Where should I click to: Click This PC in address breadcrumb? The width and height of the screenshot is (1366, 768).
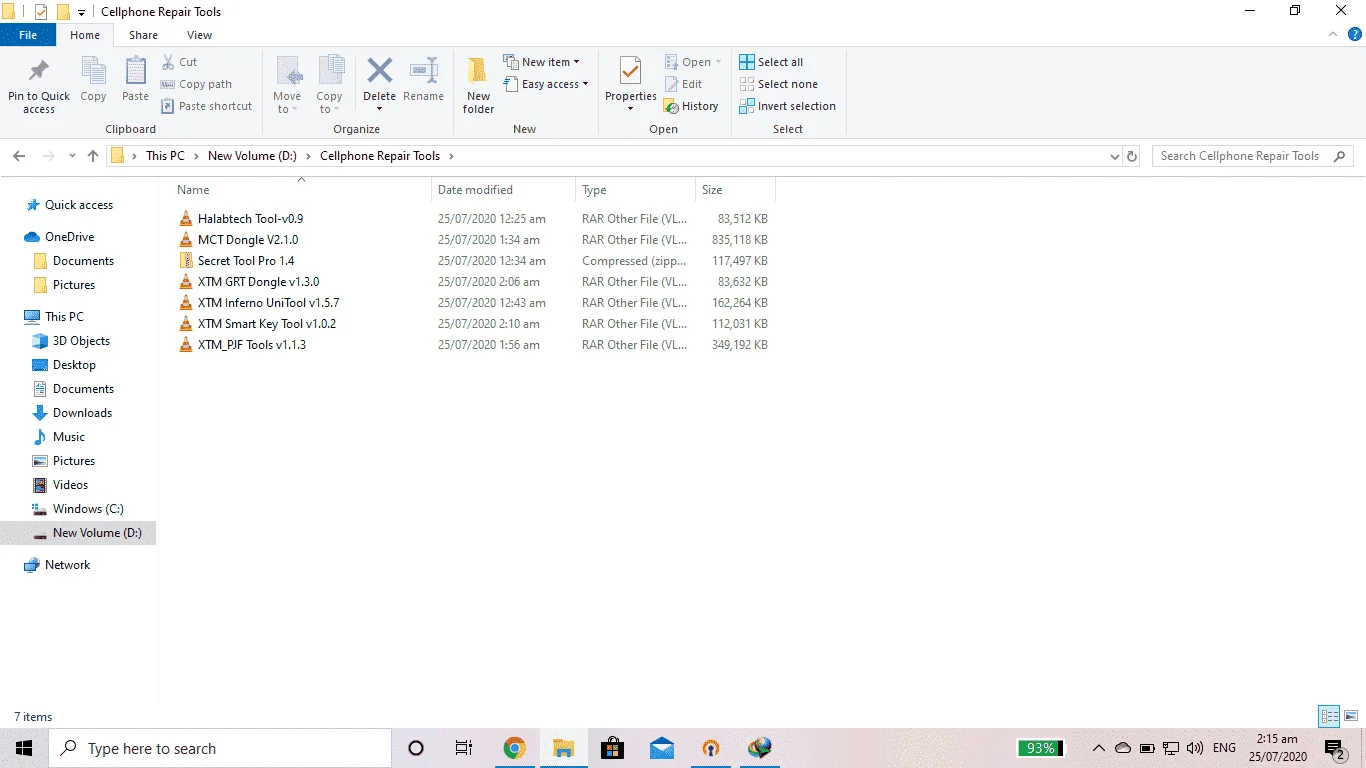[165, 156]
